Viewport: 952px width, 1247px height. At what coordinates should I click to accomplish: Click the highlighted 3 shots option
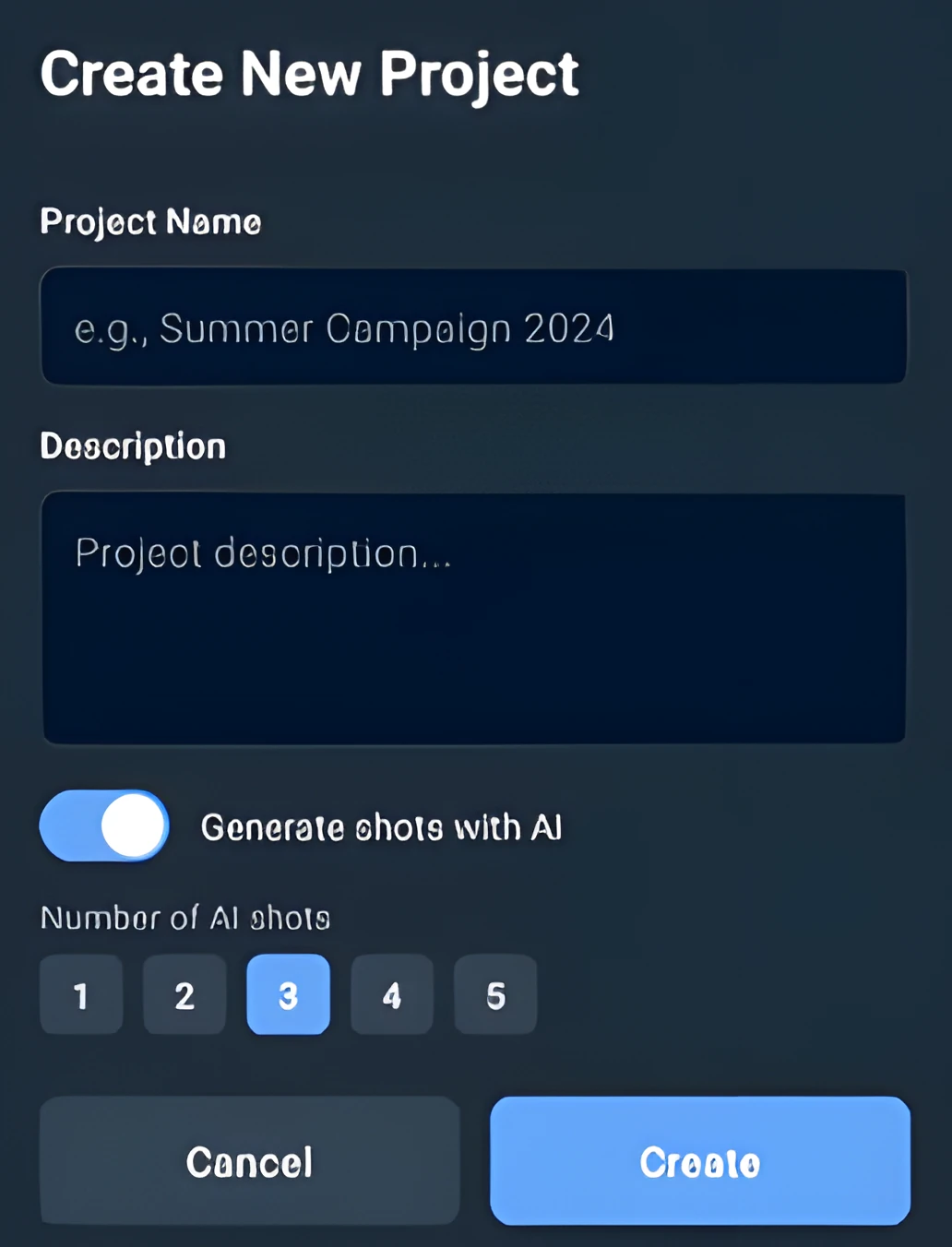point(289,994)
